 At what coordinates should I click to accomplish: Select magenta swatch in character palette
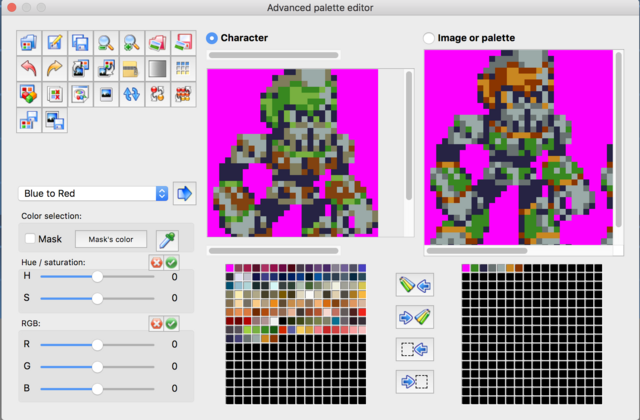coord(229,268)
